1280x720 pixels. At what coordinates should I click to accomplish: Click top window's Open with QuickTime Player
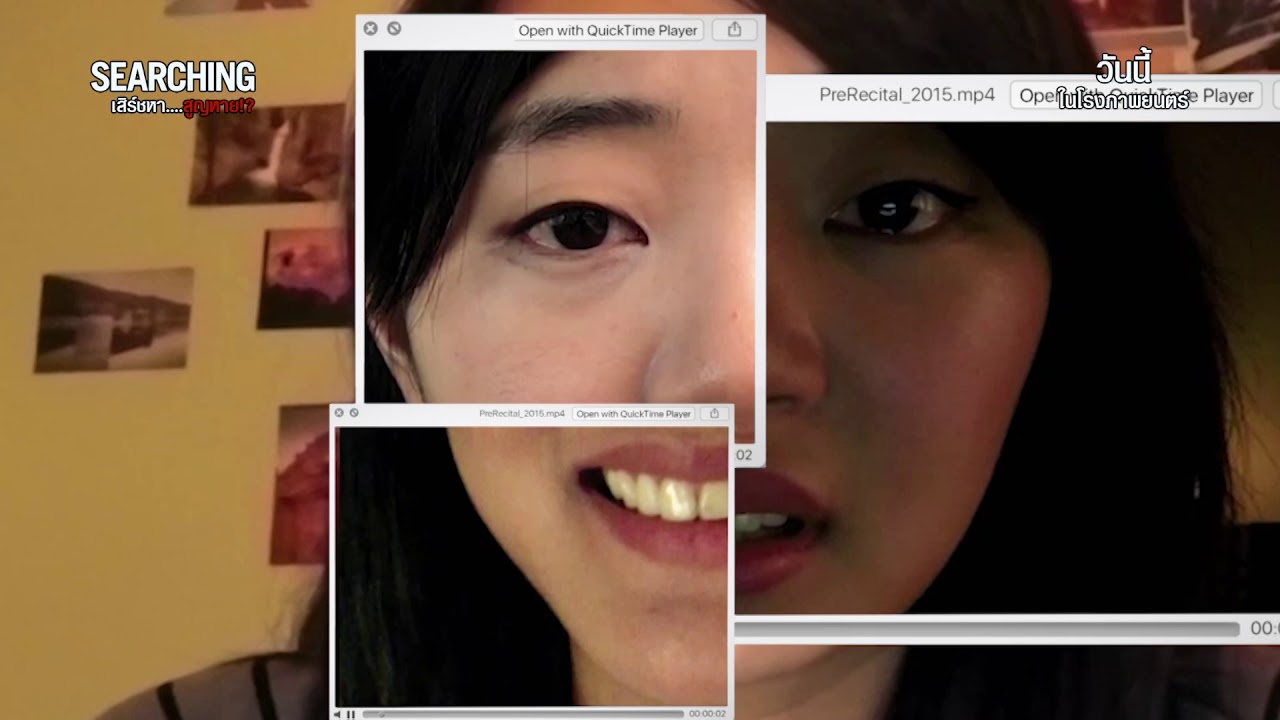608,30
